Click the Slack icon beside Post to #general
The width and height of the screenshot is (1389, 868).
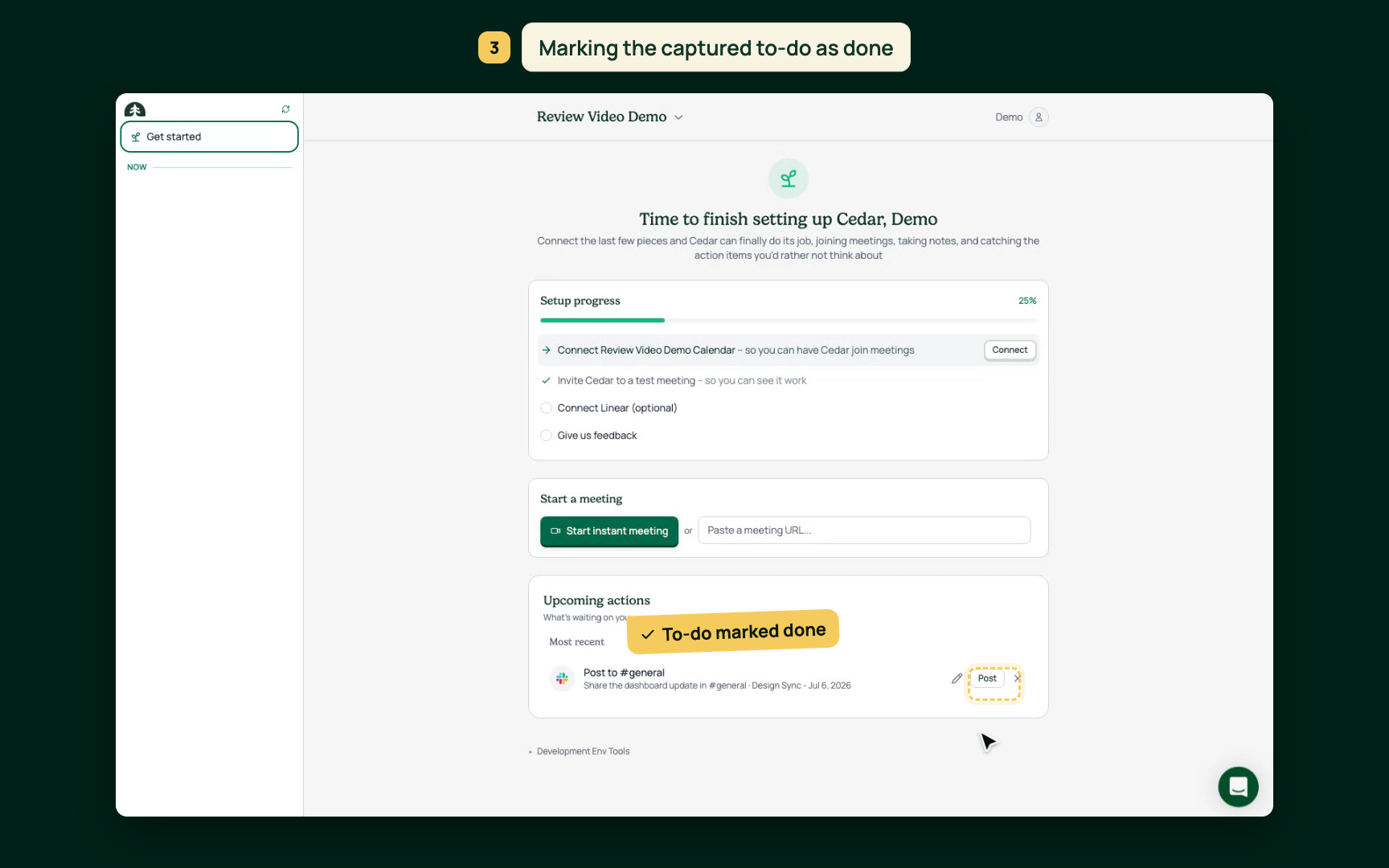coord(562,678)
